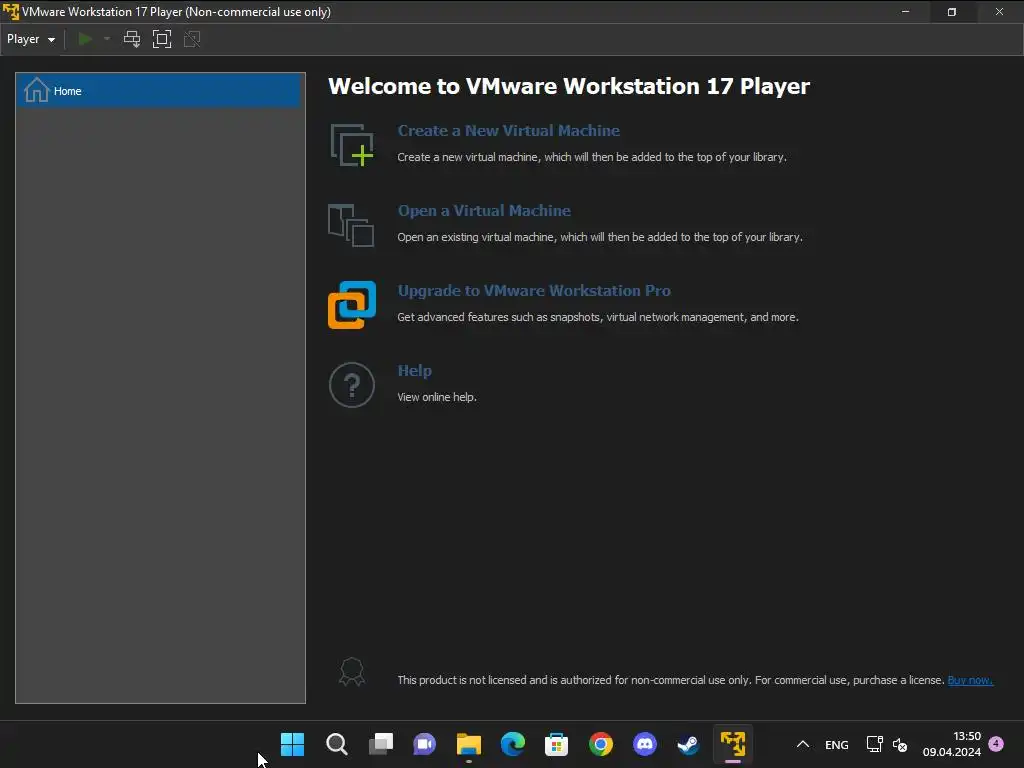Open Steam from the taskbar

tap(688, 744)
